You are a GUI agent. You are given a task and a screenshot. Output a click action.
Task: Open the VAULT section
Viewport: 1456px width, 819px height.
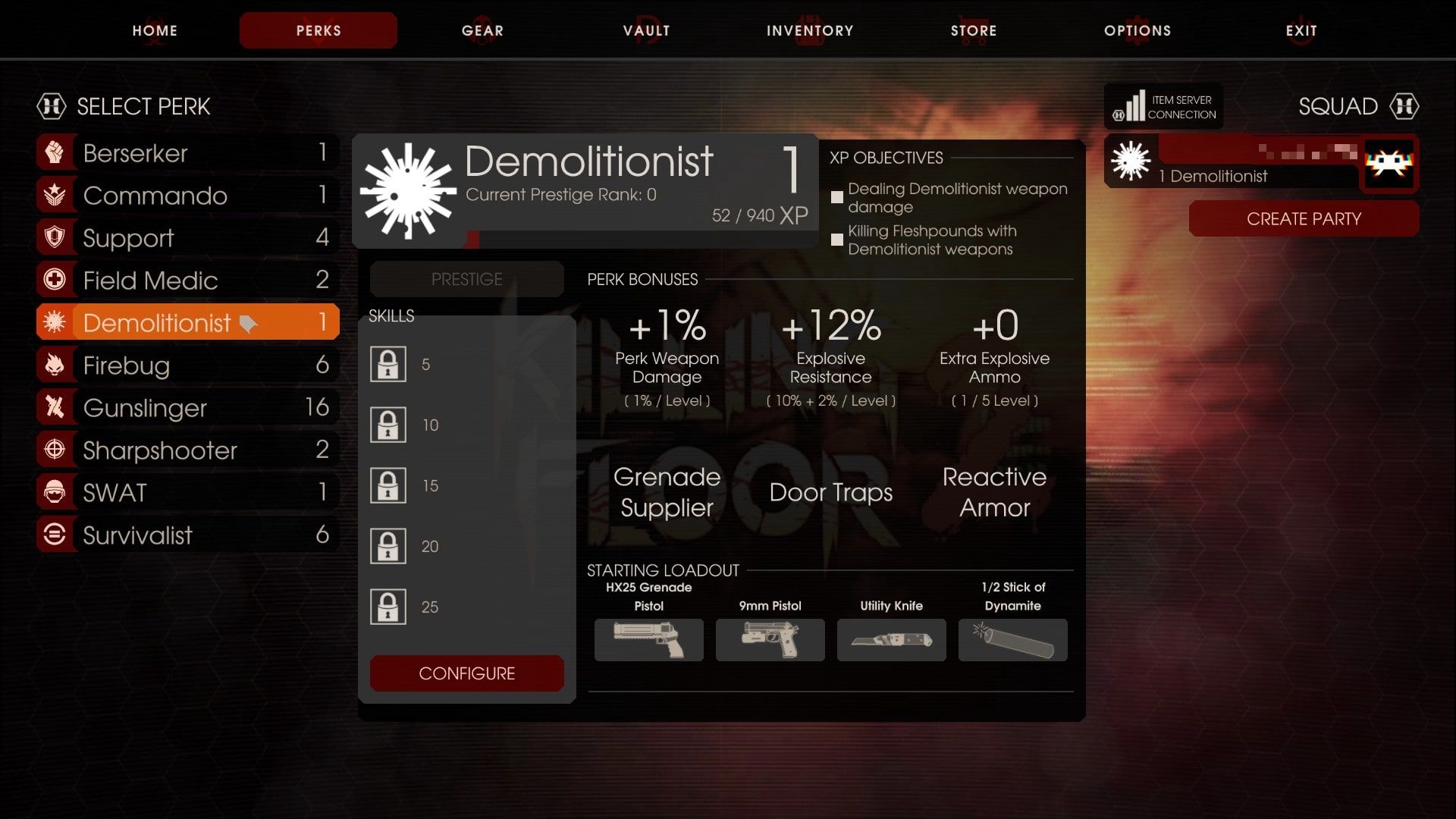pos(644,30)
